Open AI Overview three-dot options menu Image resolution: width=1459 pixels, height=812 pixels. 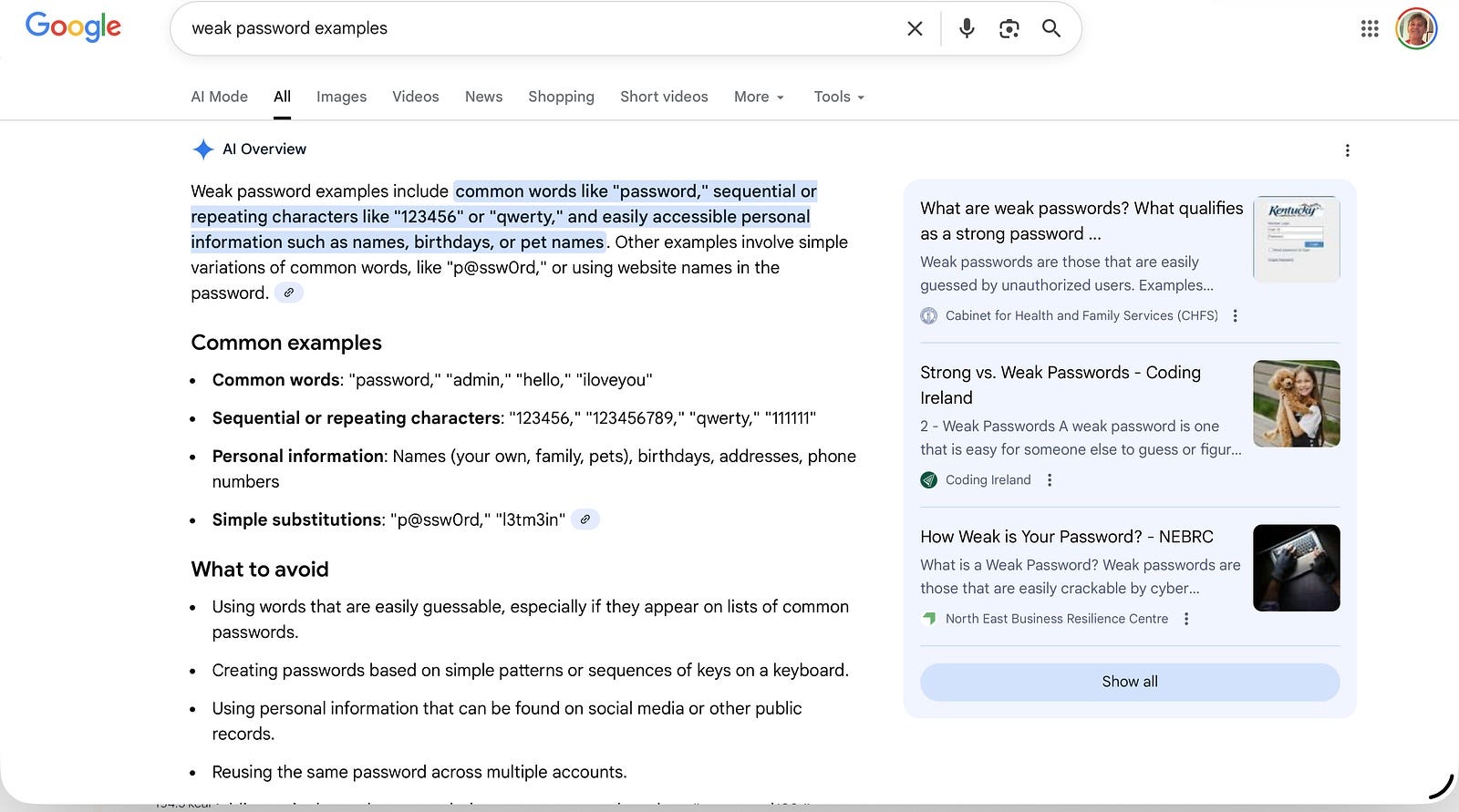(1347, 150)
